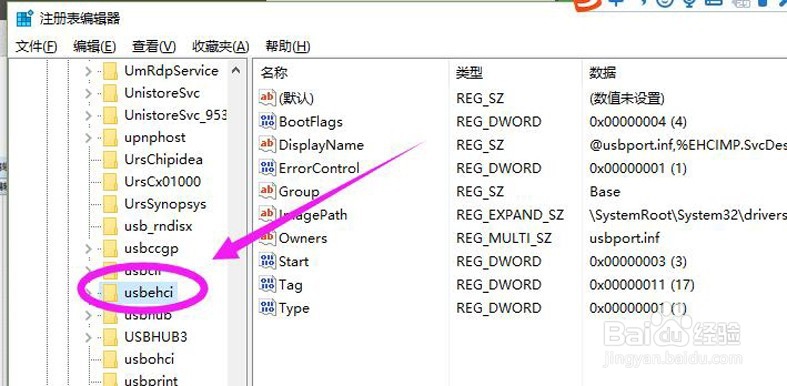Screen dimensions: 787x386
Task: Expand the UnistoreSvc_953 key
Action: [x=88, y=115]
